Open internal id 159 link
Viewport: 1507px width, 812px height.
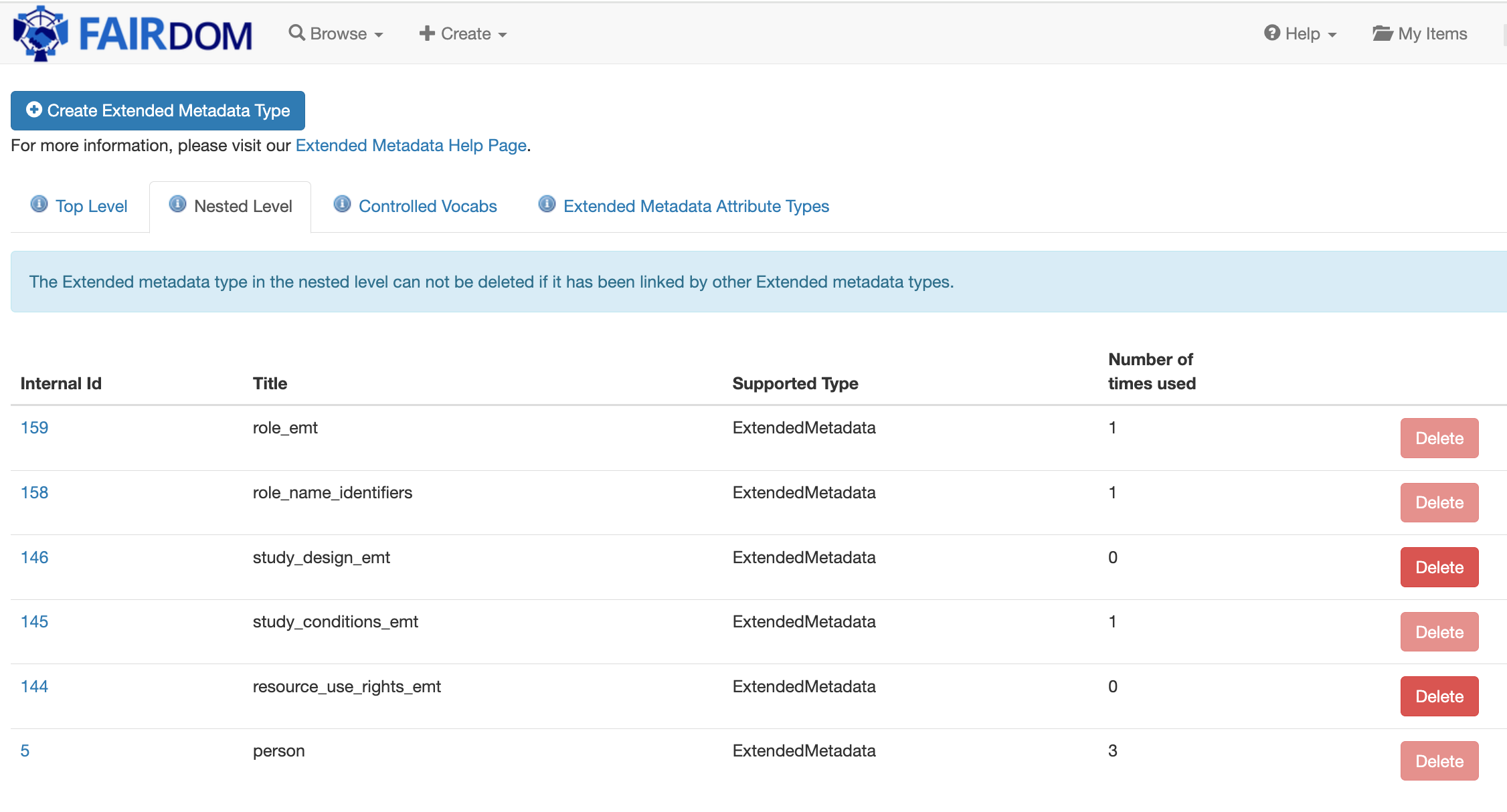(x=35, y=428)
